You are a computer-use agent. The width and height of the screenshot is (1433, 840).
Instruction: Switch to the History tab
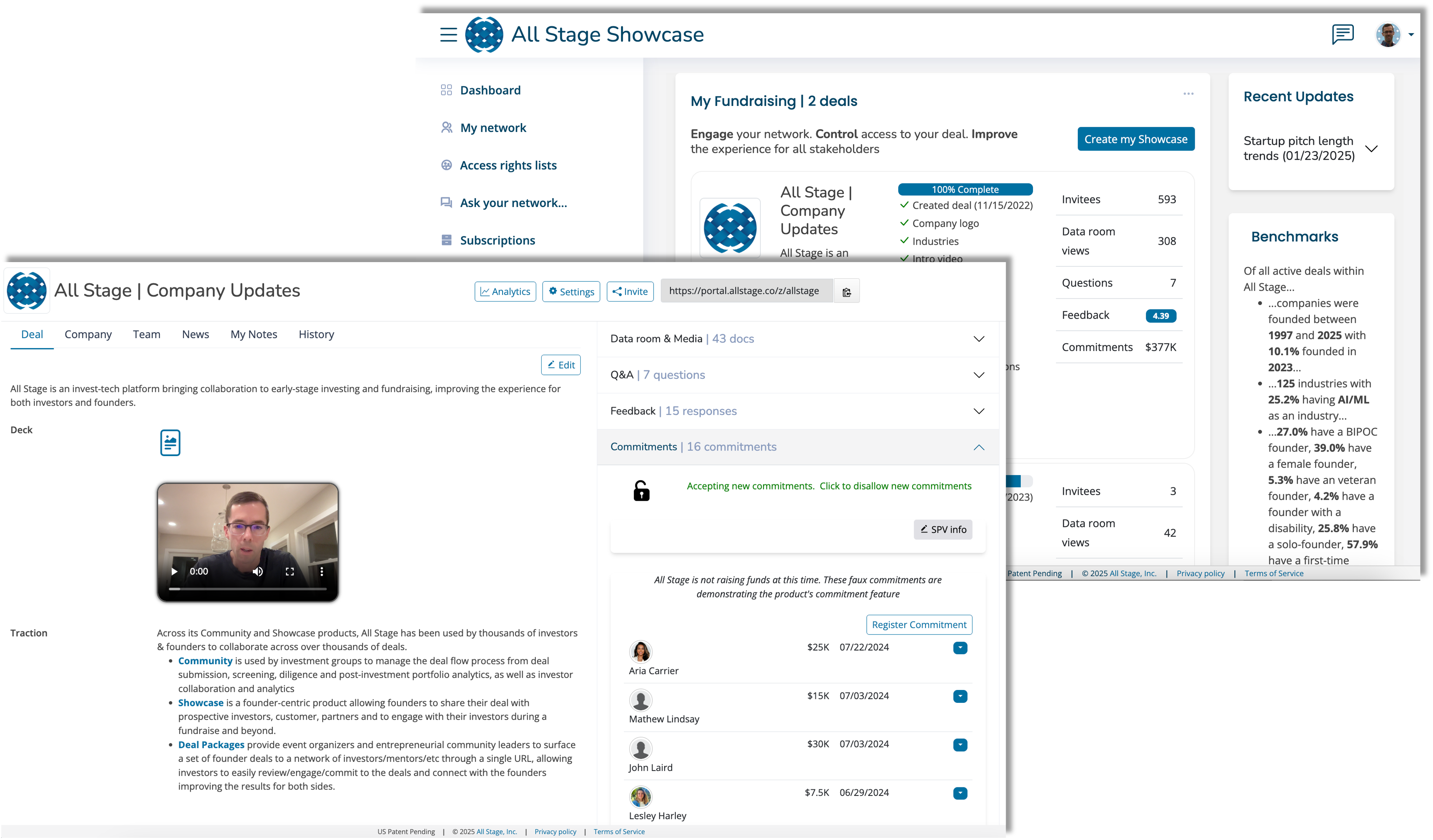point(316,334)
